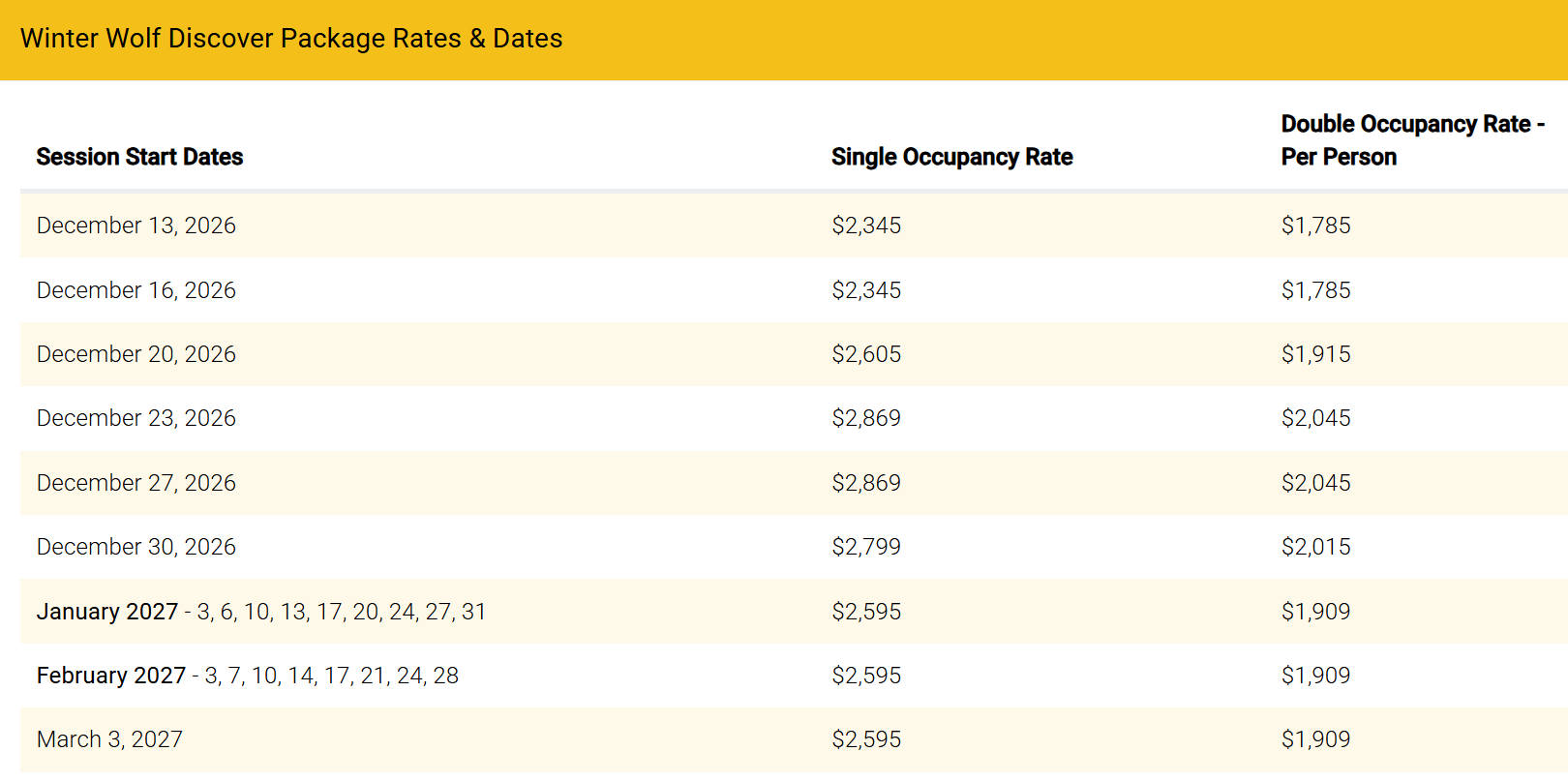Click the January 2027 session dates entry
Image resolution: width=1568 pixels, height=782 pixels.
pyautogui.click(x=261, y=612)
